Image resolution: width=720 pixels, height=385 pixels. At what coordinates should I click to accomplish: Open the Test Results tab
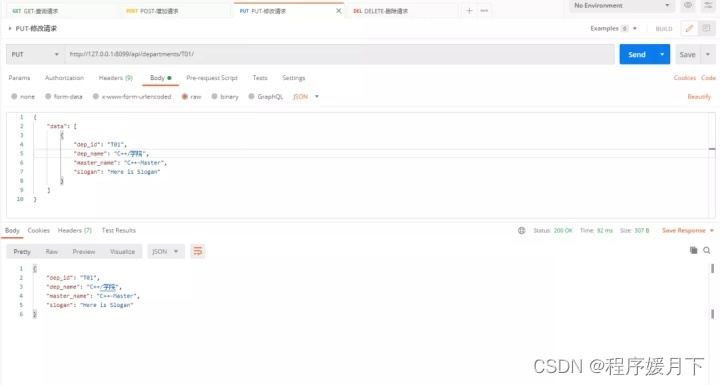(x=118, y=230)
